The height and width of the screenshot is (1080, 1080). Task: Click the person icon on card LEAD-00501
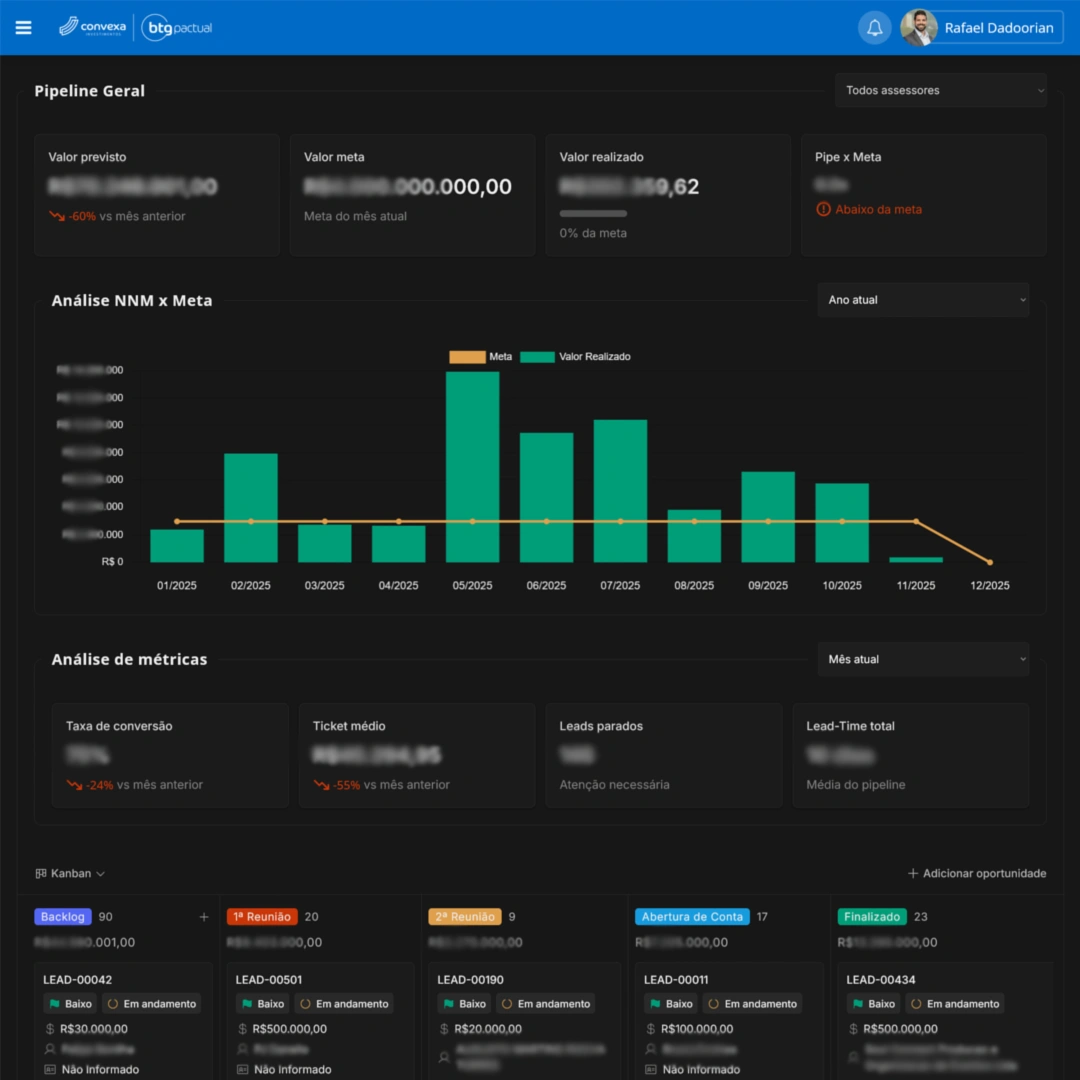(241, 1049)
